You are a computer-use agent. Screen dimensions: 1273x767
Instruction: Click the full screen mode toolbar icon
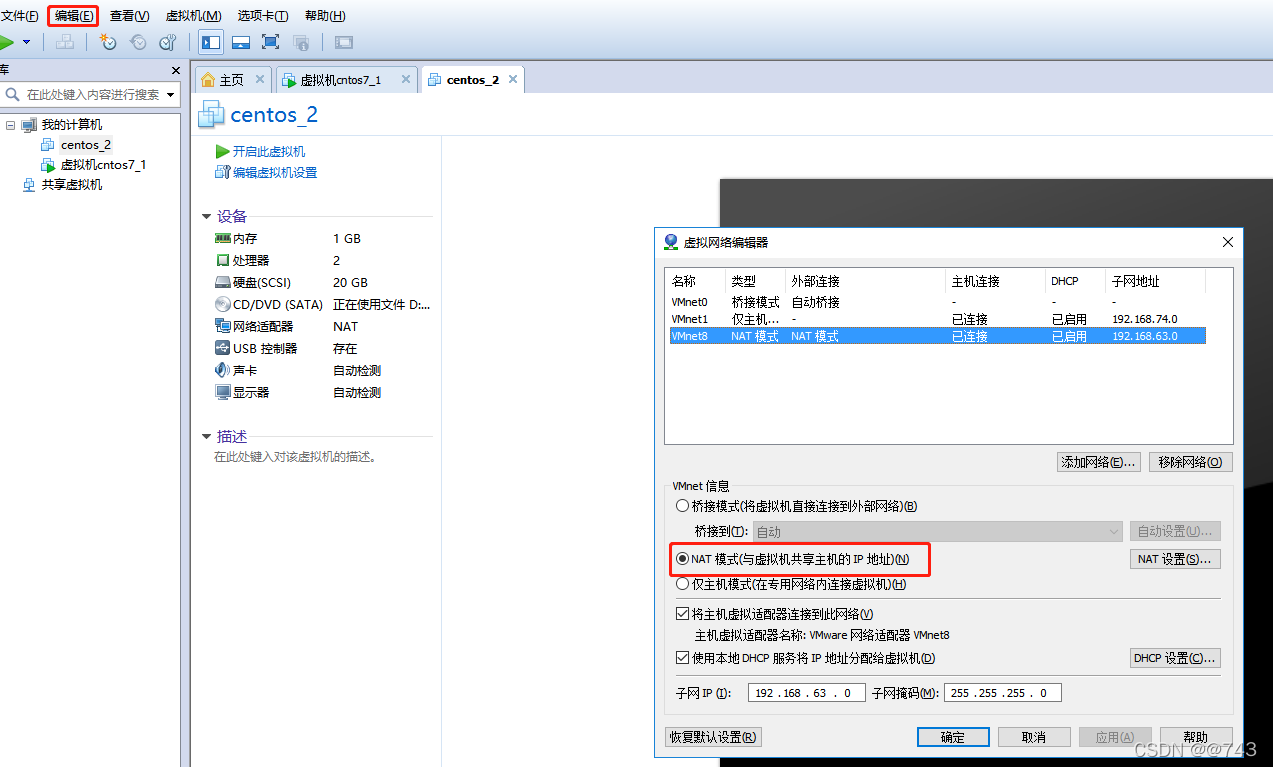point(269,42)
